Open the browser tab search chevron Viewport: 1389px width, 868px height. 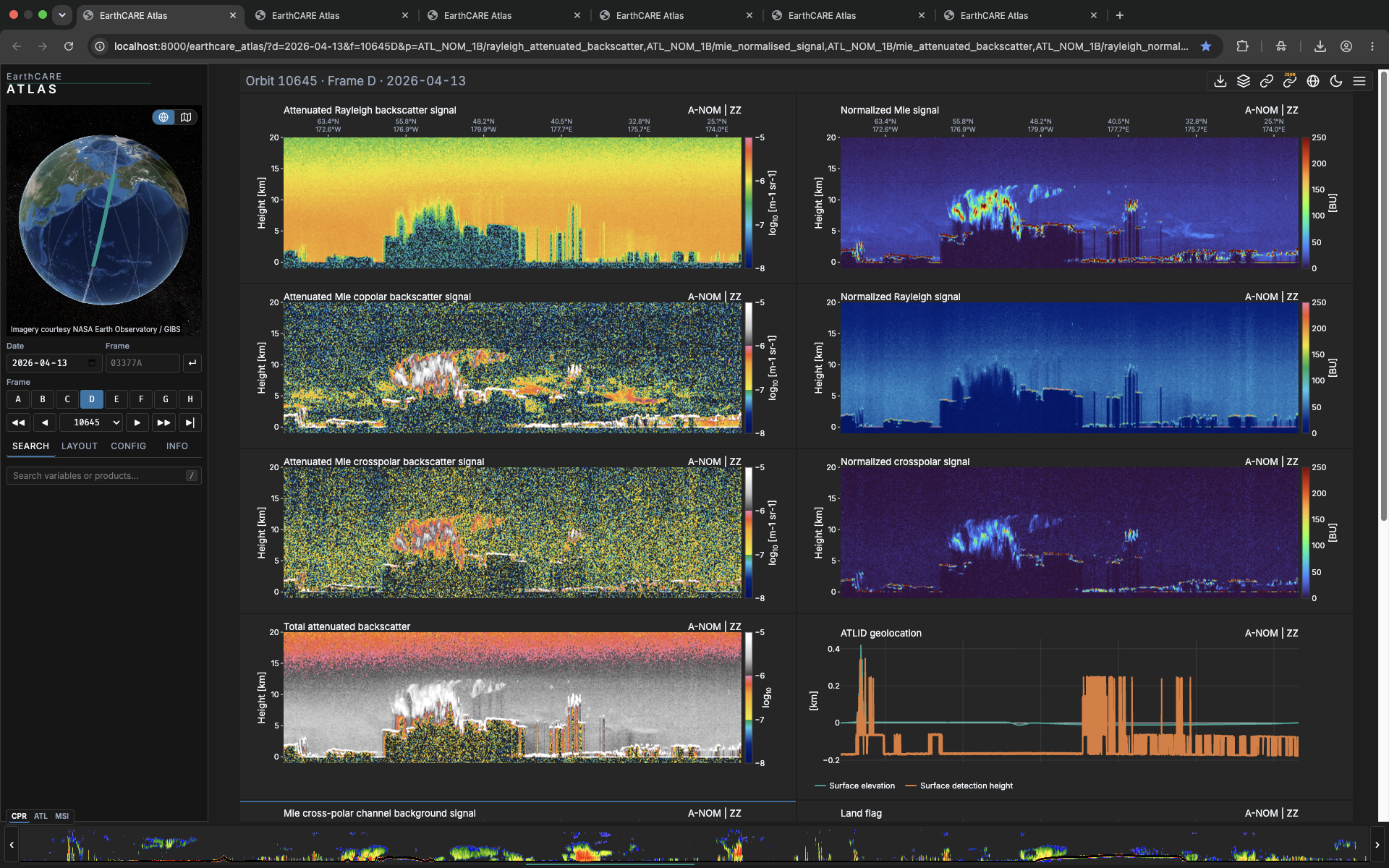[x=62, y=15]
